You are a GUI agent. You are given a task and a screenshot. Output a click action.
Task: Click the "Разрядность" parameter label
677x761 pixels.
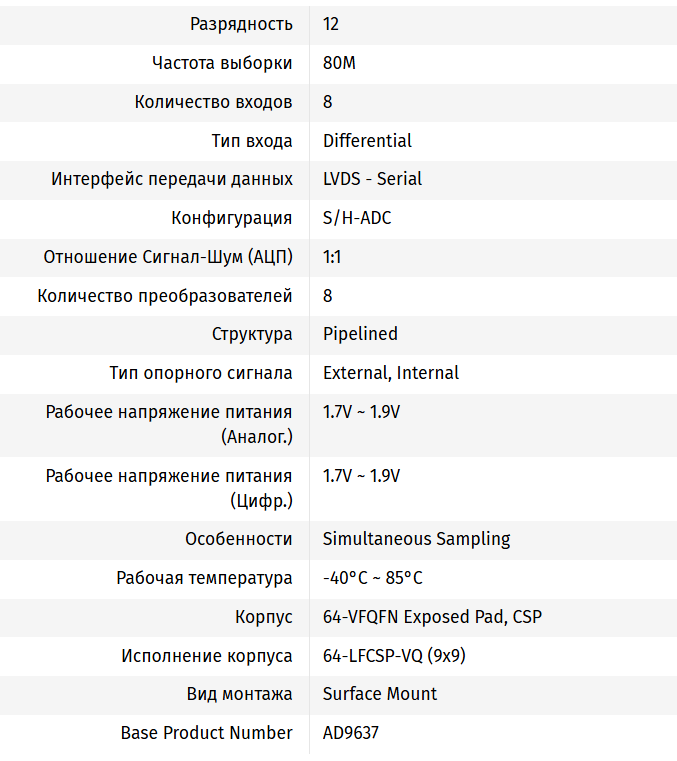tap(241, 24)
